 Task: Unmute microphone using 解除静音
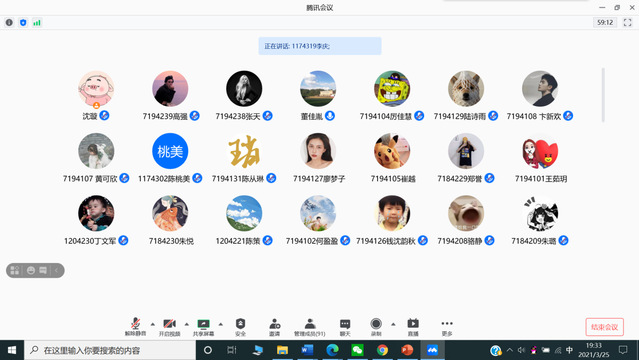(135, 327)
